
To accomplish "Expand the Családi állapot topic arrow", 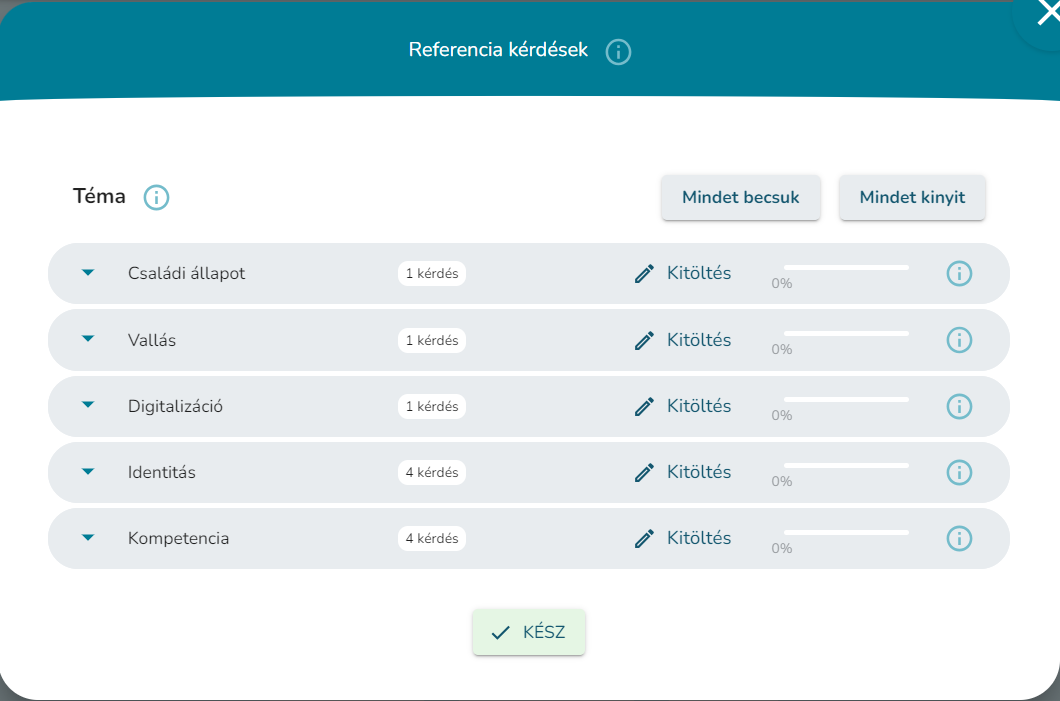I will pos(88,273).
